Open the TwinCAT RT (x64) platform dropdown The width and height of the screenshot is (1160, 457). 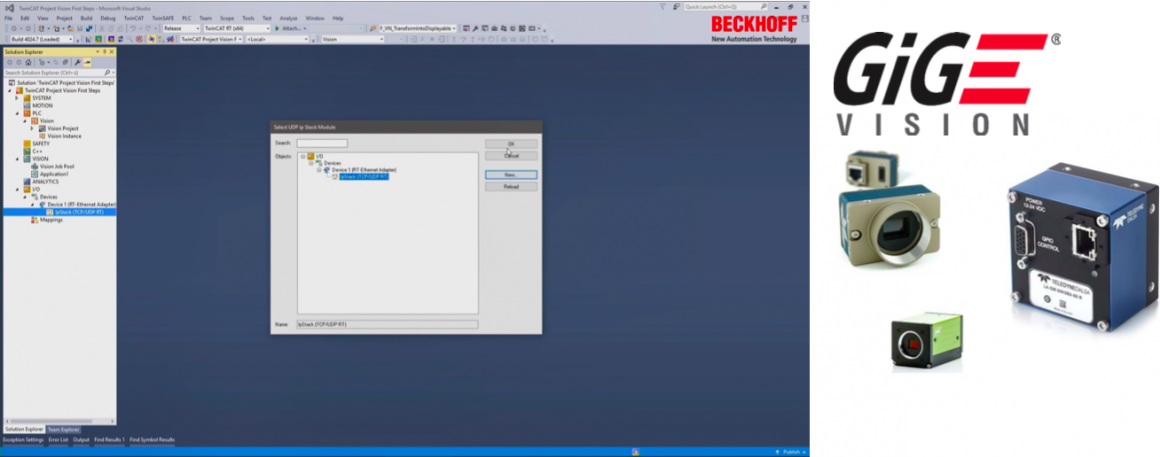tap(268, 28)
